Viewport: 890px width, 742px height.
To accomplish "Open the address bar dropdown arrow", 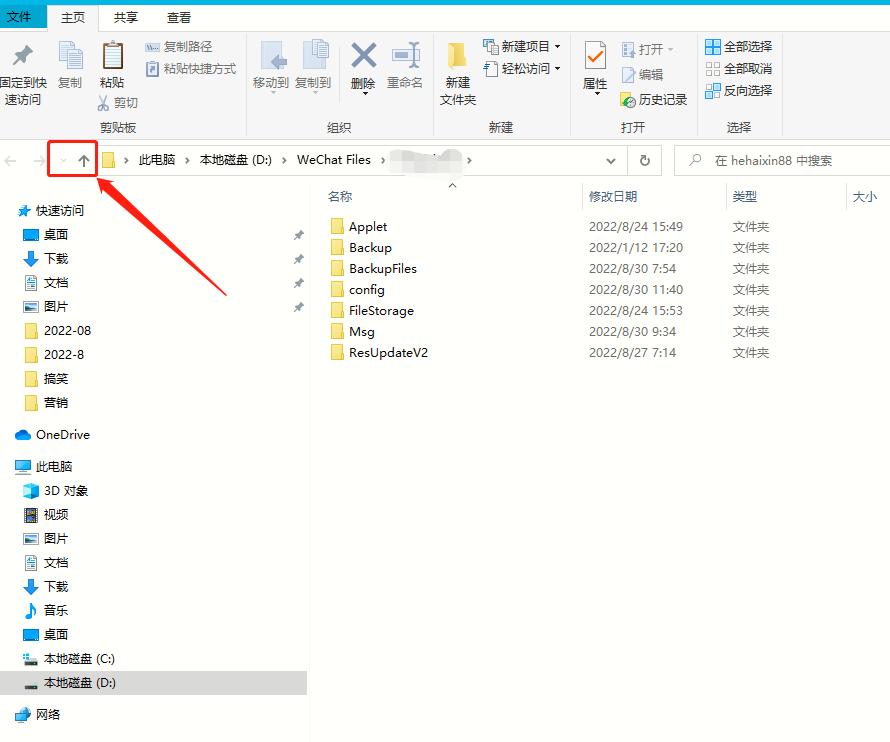I will (612, 160).
